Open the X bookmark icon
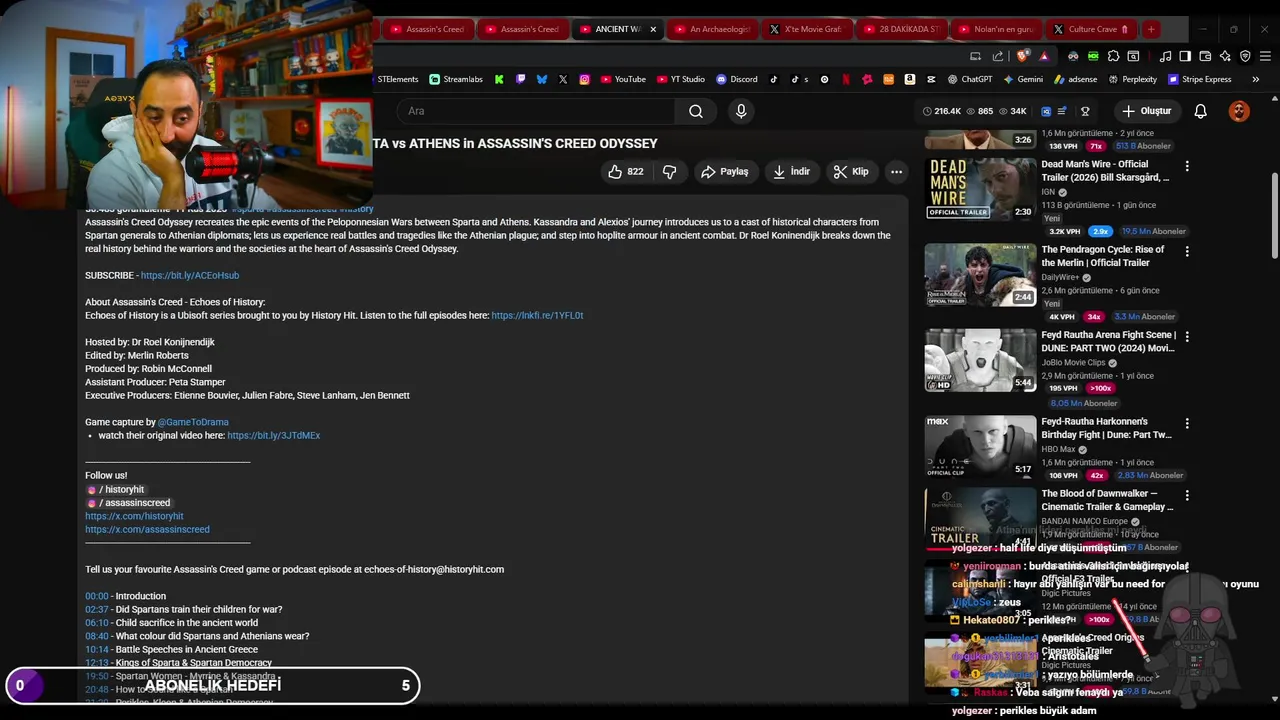1280x720 pixels. click(x=563, y=79)
